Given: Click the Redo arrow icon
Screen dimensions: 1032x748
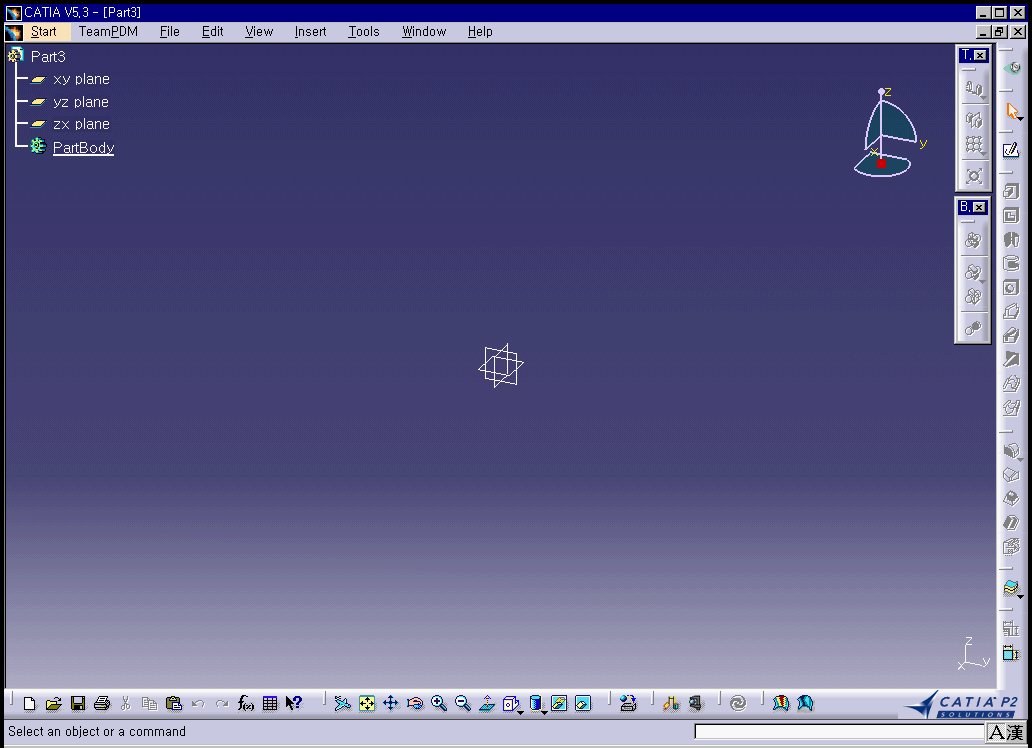Looking at the screenshot, I should click(x=222, y=704).
